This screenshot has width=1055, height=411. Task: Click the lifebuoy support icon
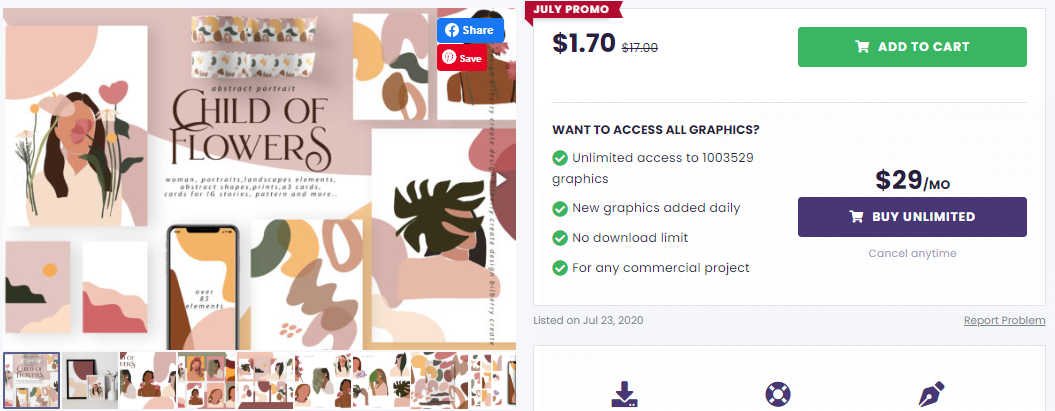tap(778, 393)
